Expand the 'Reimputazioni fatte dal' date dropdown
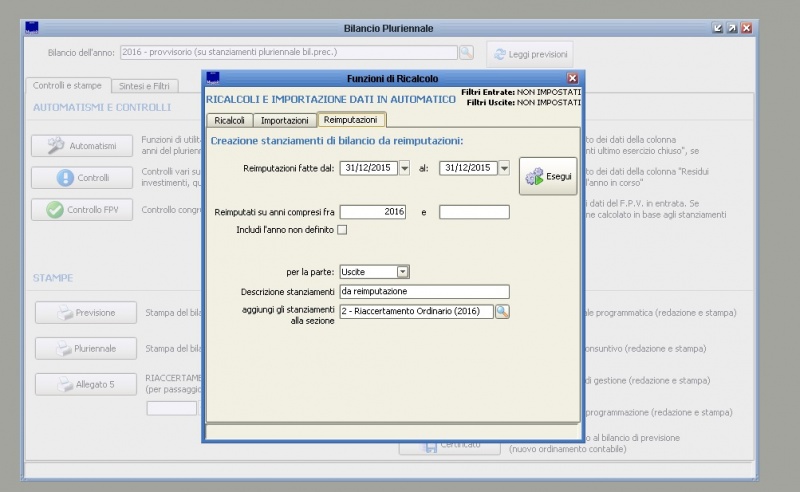The width and height of the screenshot is (800, 492). [x=405, y=168]
